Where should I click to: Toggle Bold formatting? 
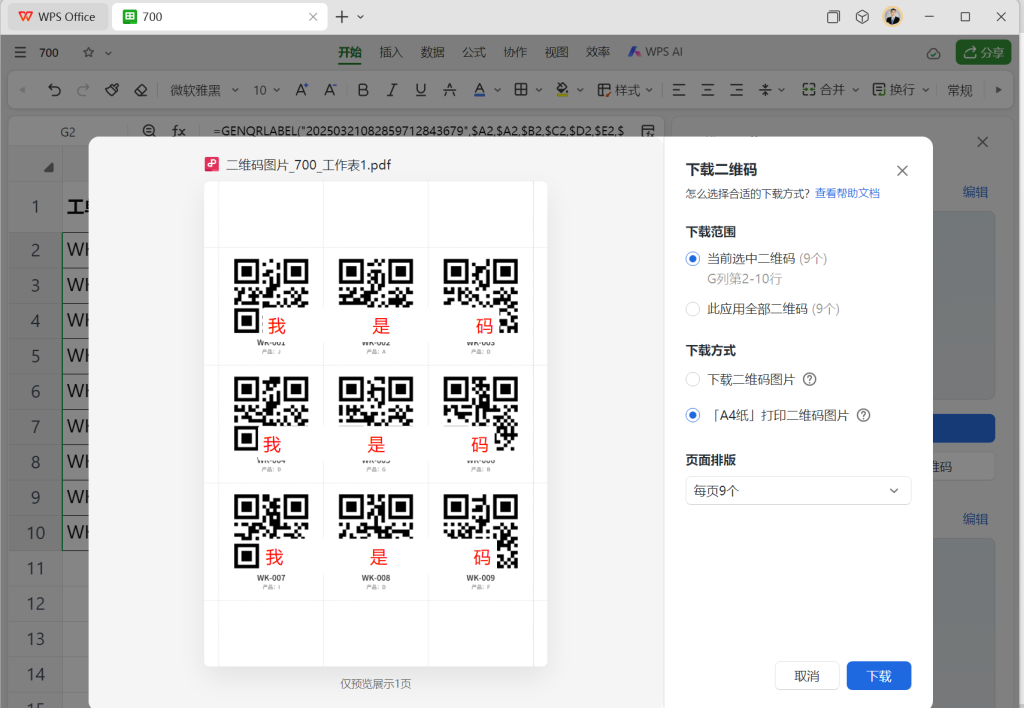pos(363,90)
